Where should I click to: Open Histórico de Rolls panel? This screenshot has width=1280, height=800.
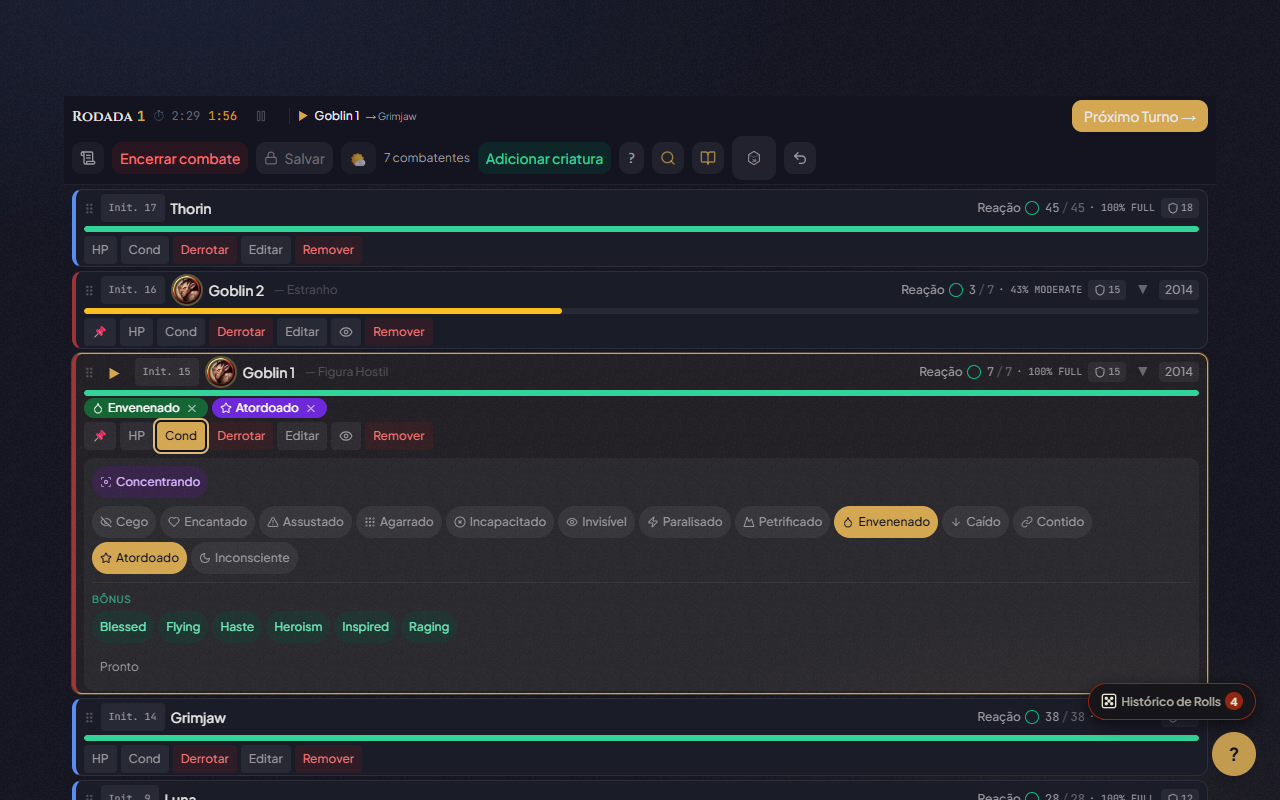point(1171,701)
